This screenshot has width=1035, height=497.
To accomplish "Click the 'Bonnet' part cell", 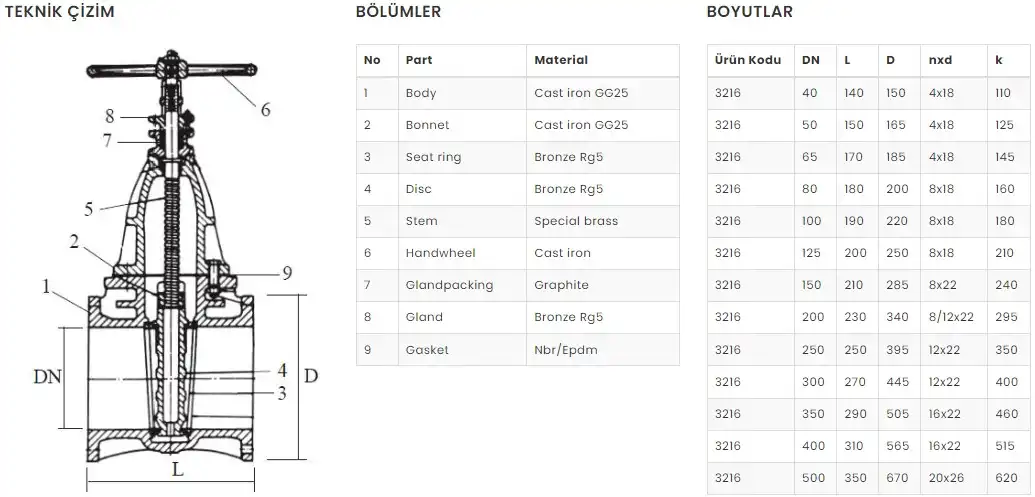I will [x=427, y=125].
